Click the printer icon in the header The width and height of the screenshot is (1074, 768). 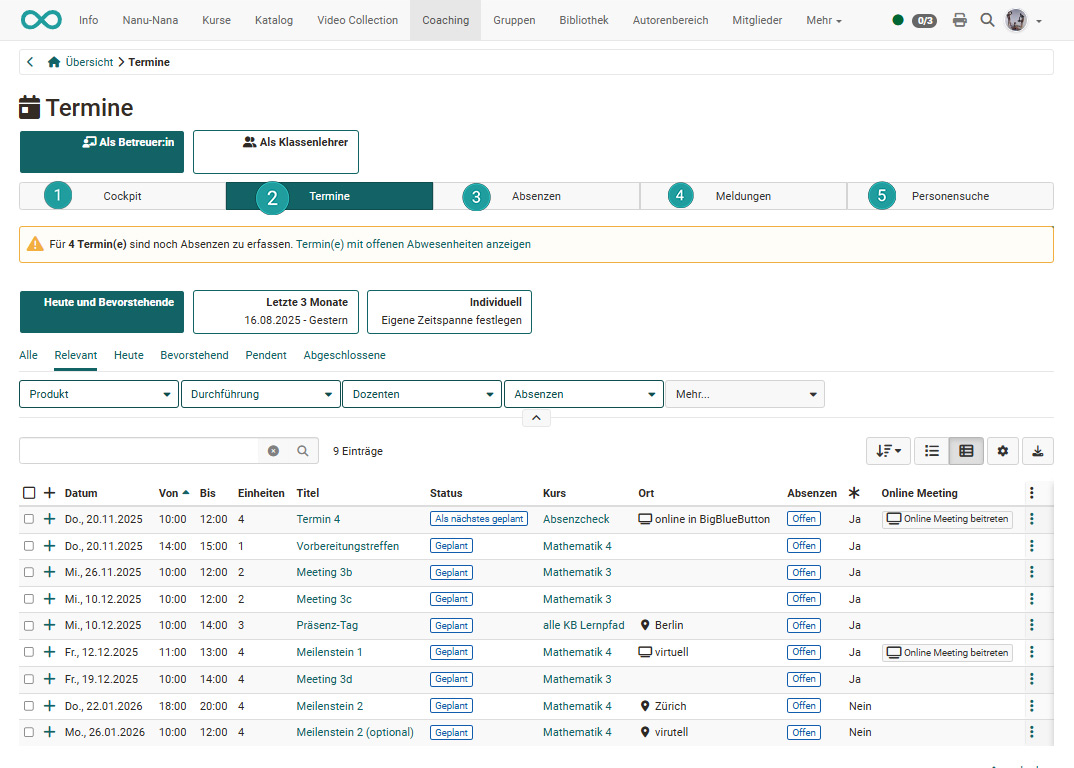click(x=959, y=19)
